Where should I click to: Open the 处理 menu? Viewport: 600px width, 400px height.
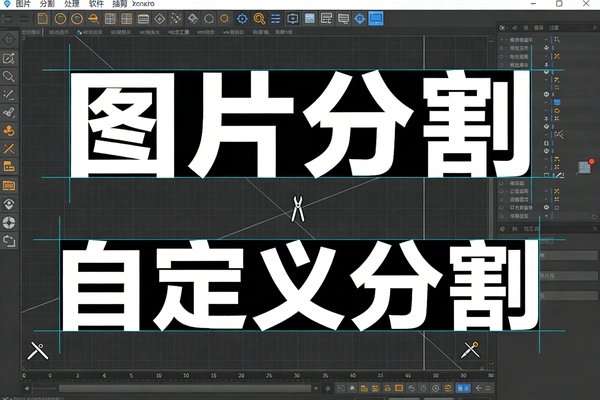tap(72, 5)
